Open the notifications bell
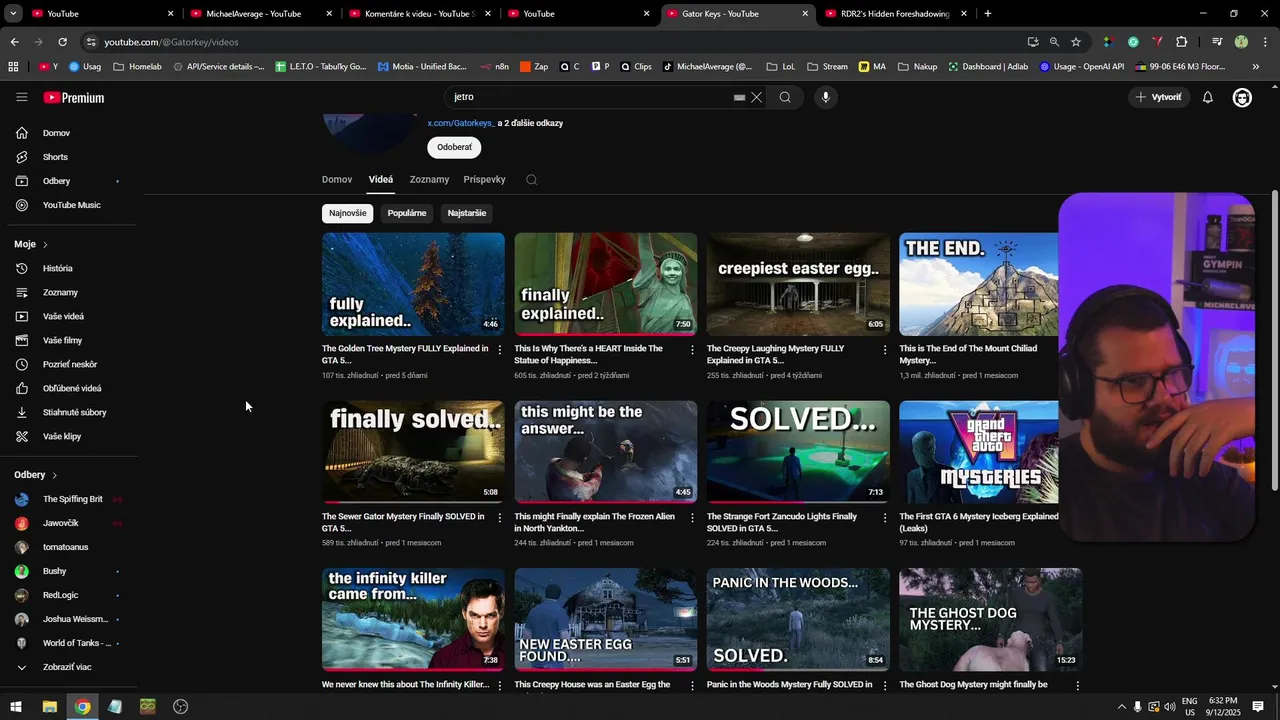 (1207, 97)
